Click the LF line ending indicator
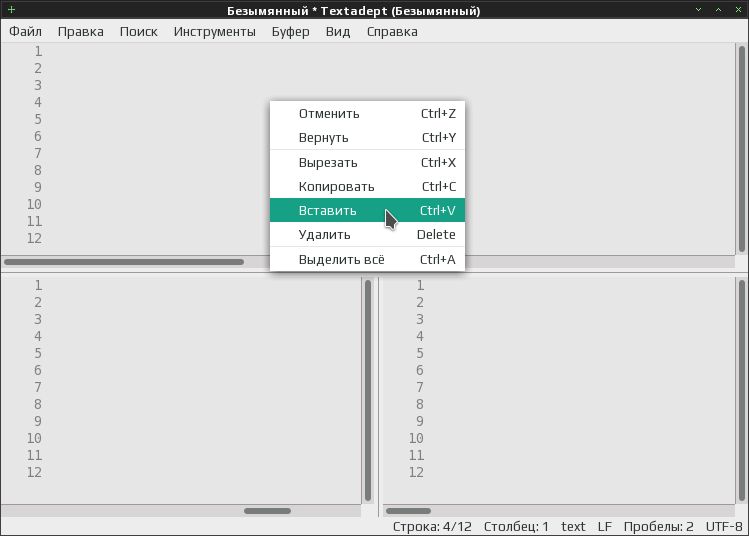Viewport: 749px width, 536px height. 605,526
